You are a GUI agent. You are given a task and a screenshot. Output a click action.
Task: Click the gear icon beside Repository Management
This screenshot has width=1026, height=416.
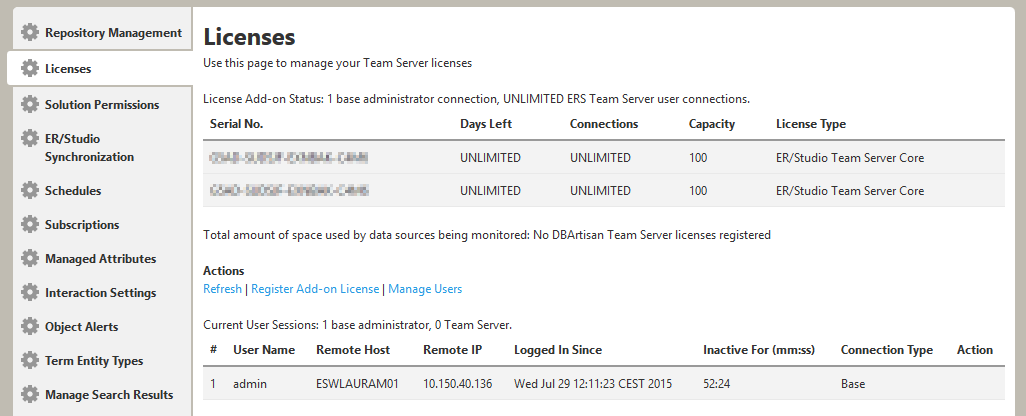click(29, 33)
